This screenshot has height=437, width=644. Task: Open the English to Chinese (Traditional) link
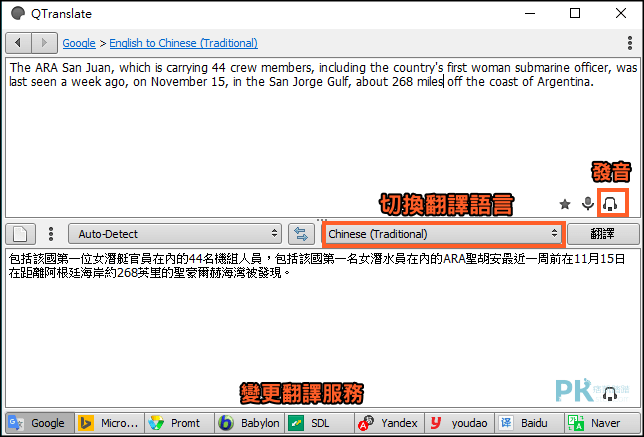[x=184, y=43]
